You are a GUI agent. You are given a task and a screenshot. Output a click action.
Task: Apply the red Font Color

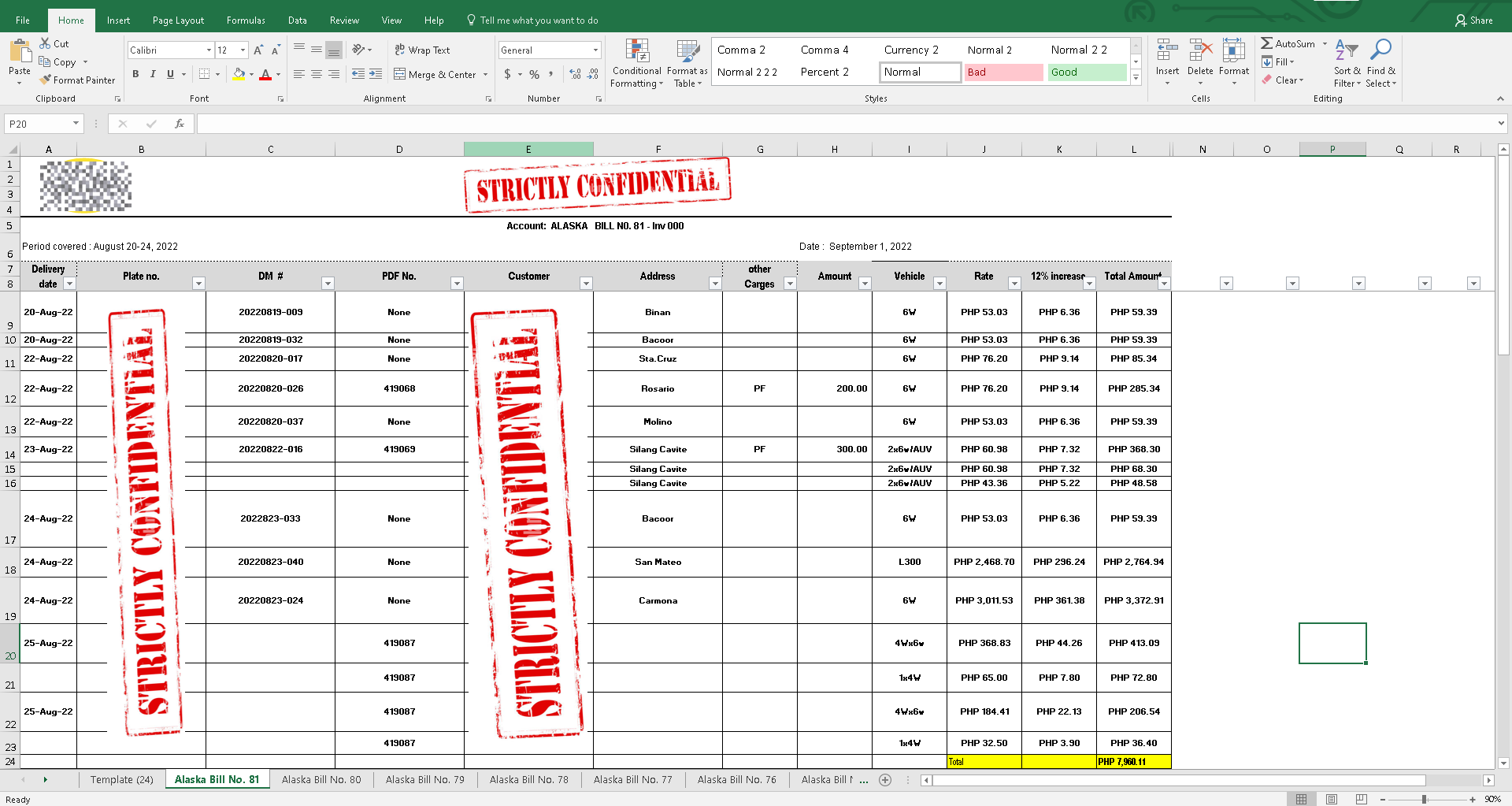[265, 74]
